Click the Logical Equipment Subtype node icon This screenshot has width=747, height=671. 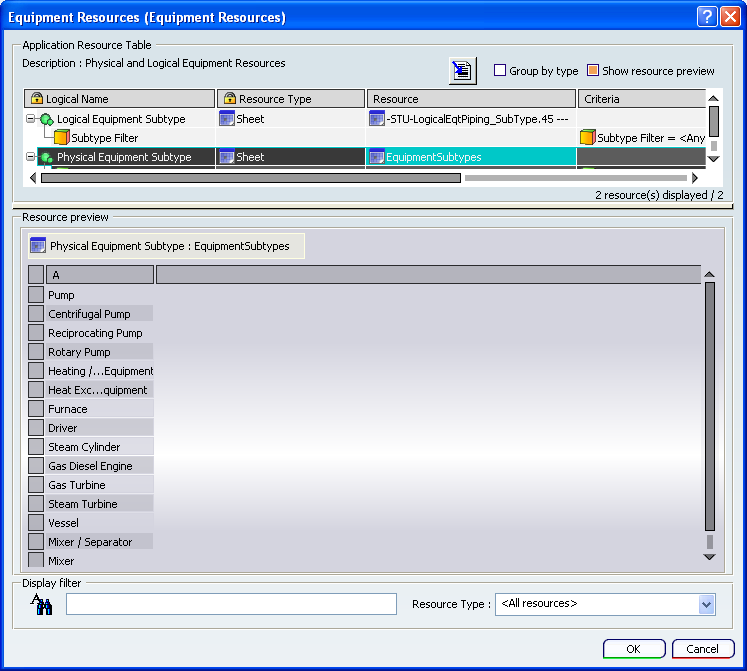pyautogui.click(x=47, y=119)
